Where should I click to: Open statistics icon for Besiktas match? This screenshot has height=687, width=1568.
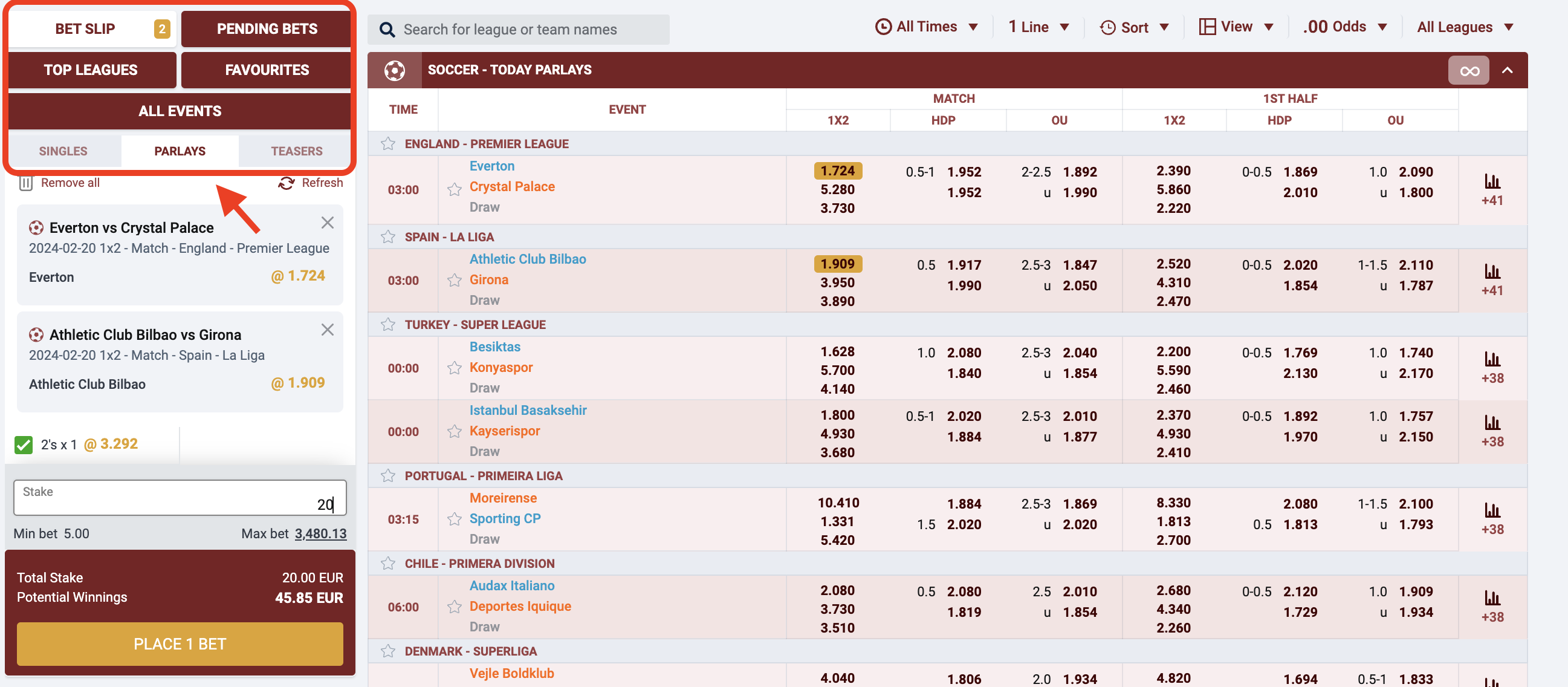[1492, 359]
